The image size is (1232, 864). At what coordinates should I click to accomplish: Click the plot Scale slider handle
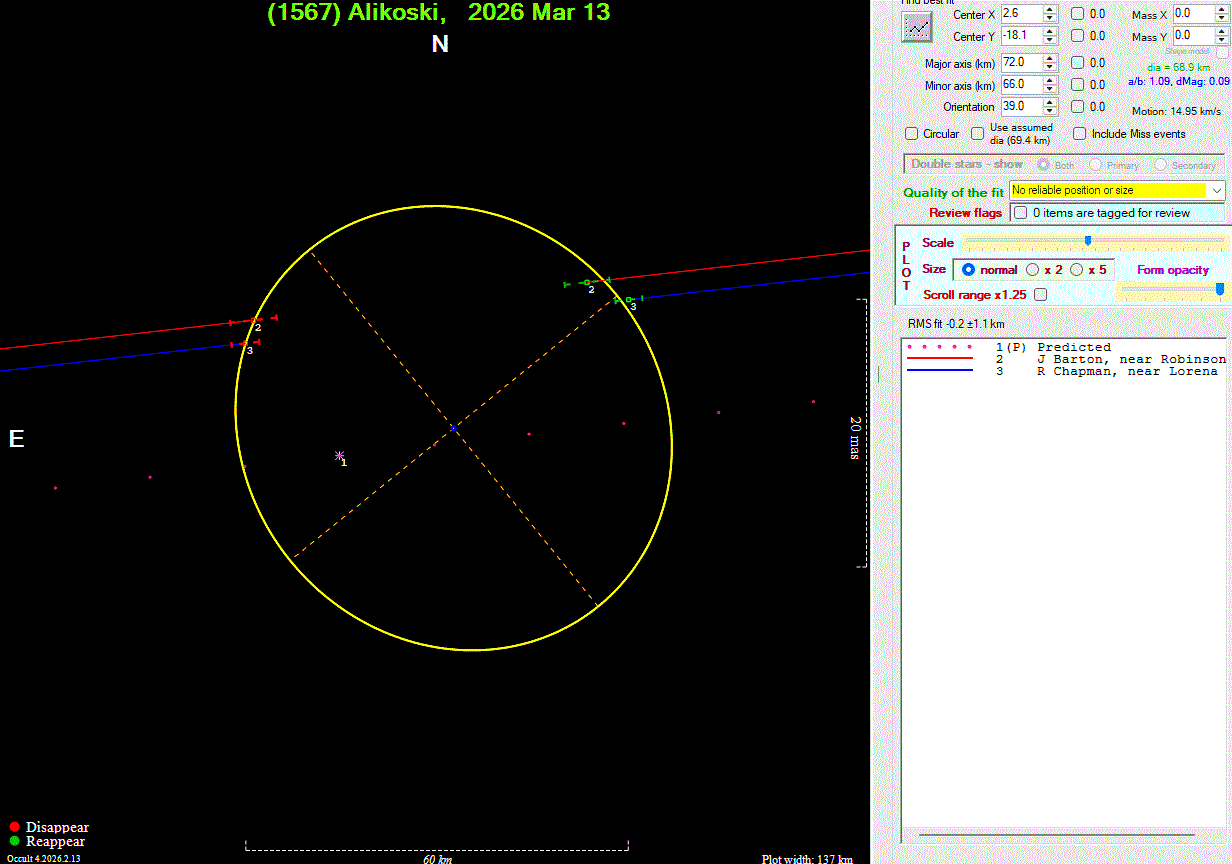[x=1088, y=241]
